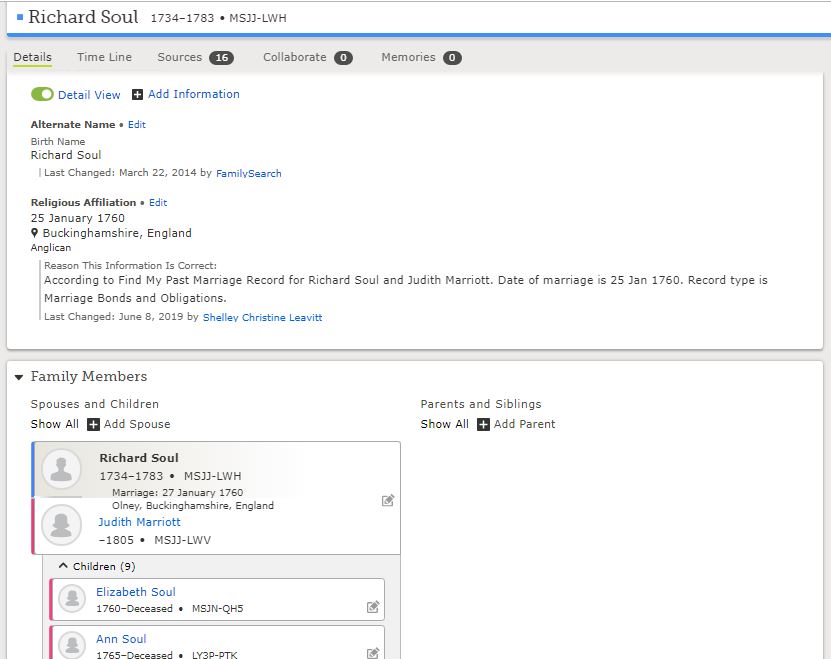
Task: Open Judith Marriott's person page
Action: coord(139,522)
